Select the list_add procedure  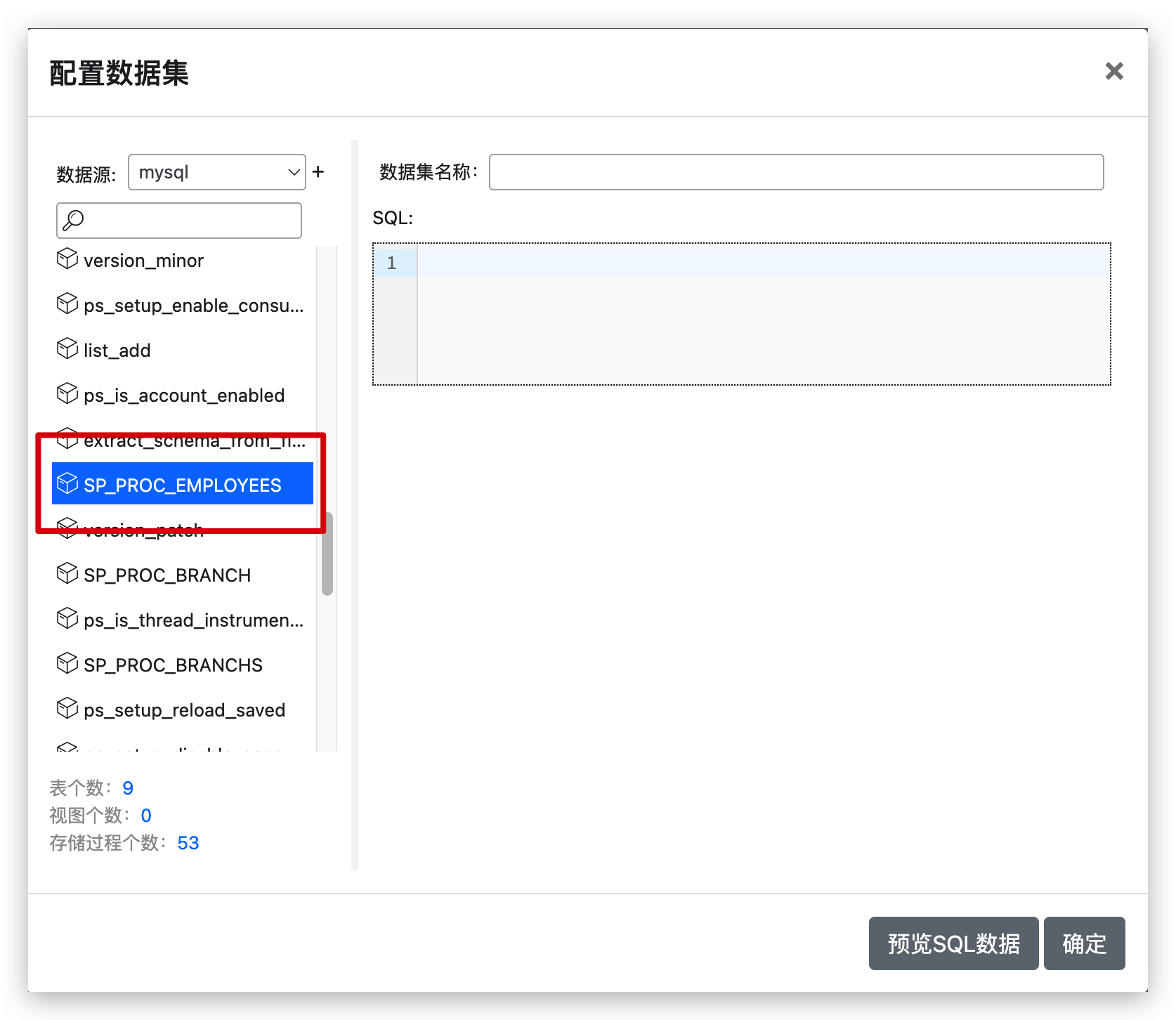click(x=117, y=351)
